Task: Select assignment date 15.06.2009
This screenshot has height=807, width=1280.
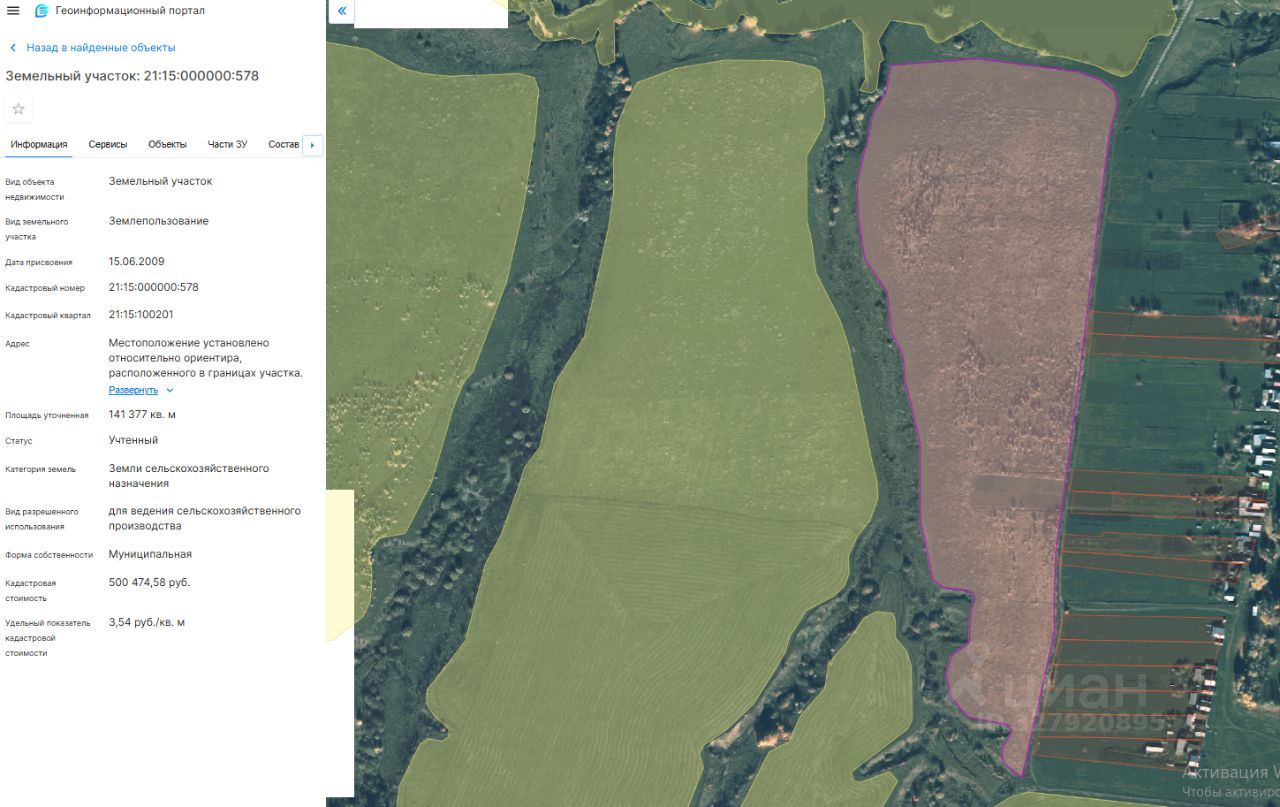Action: (x=137, y=261)
